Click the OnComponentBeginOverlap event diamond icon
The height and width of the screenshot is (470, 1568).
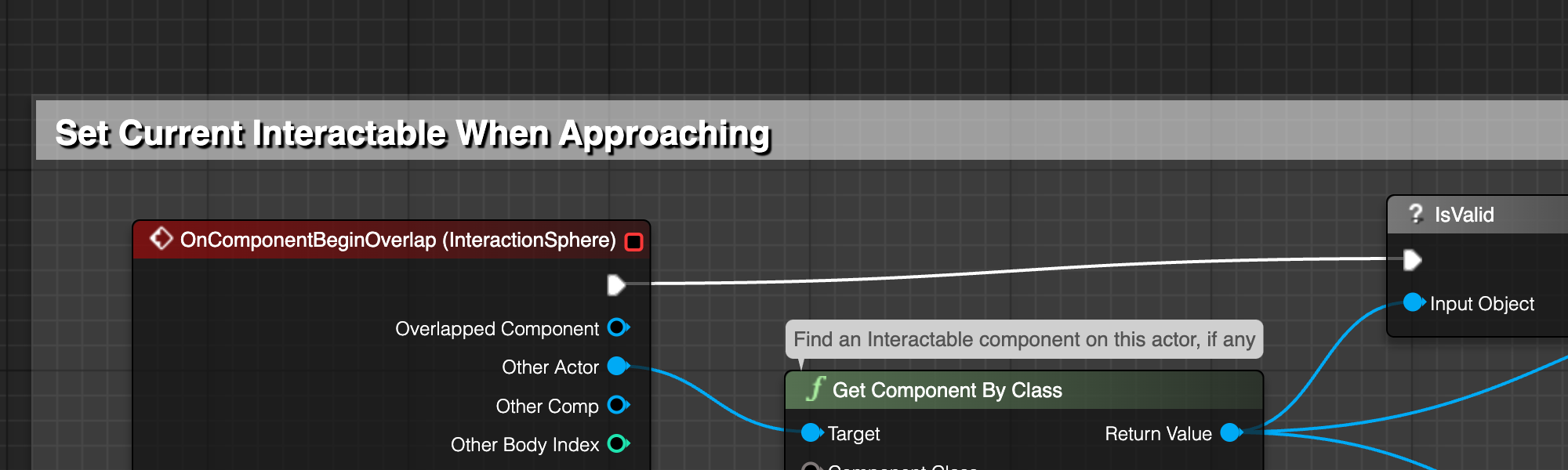pyautogui.click(x=161, y=238)
